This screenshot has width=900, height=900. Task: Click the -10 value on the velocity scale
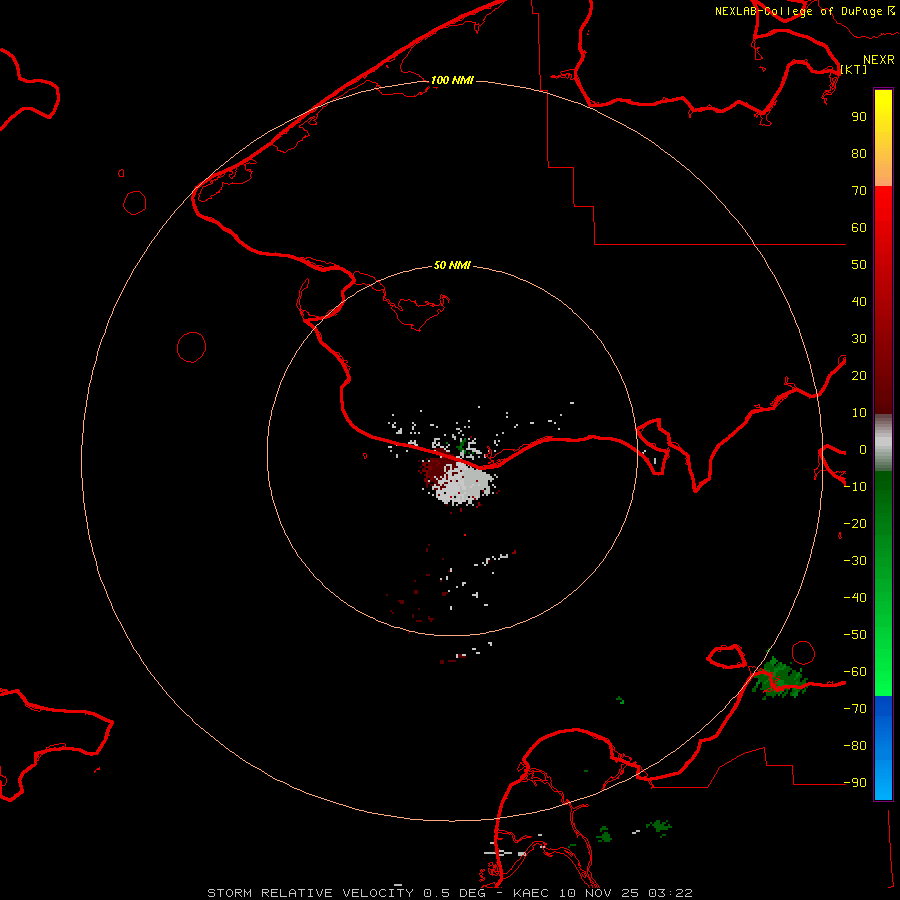[855, 487]
